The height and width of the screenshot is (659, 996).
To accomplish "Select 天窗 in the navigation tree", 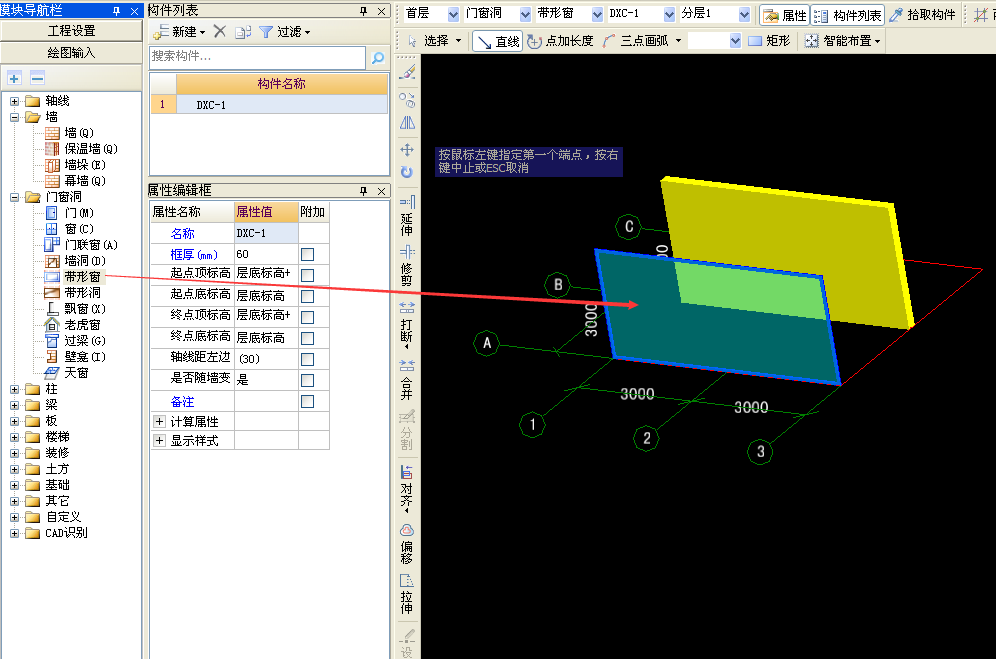I will tap(76, 373).
